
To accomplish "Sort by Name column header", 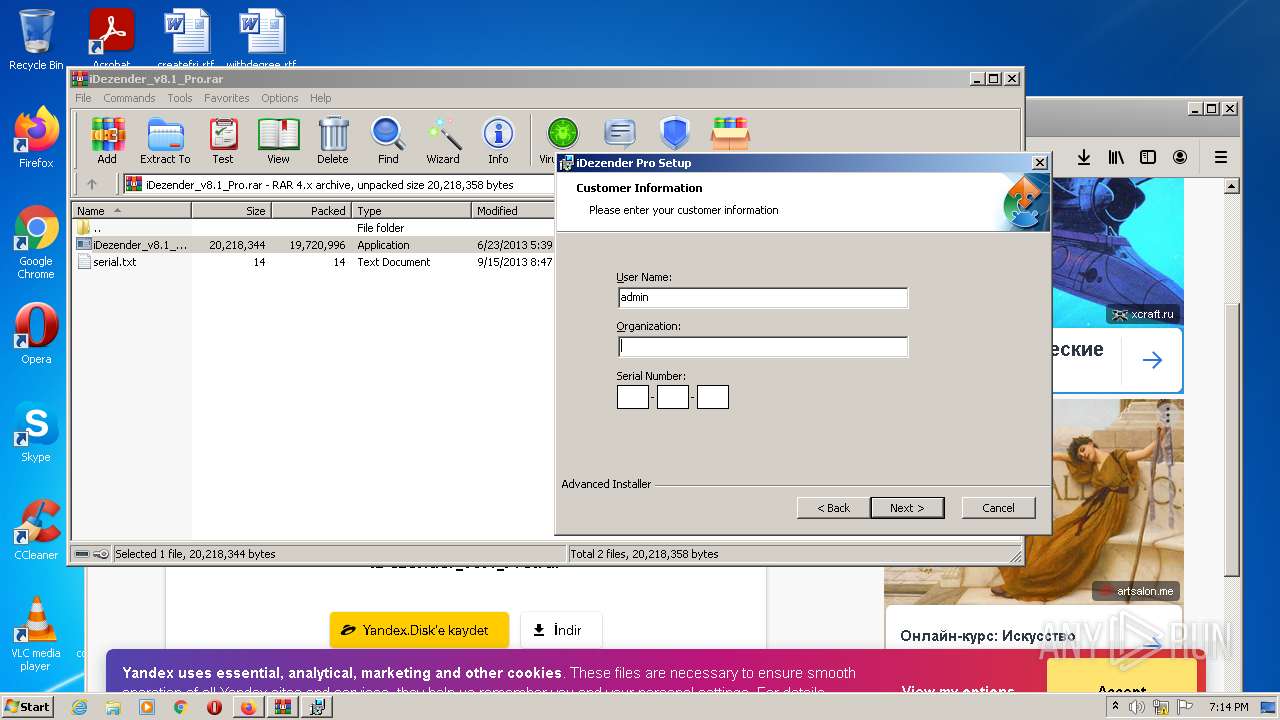I will coord(131,211).
